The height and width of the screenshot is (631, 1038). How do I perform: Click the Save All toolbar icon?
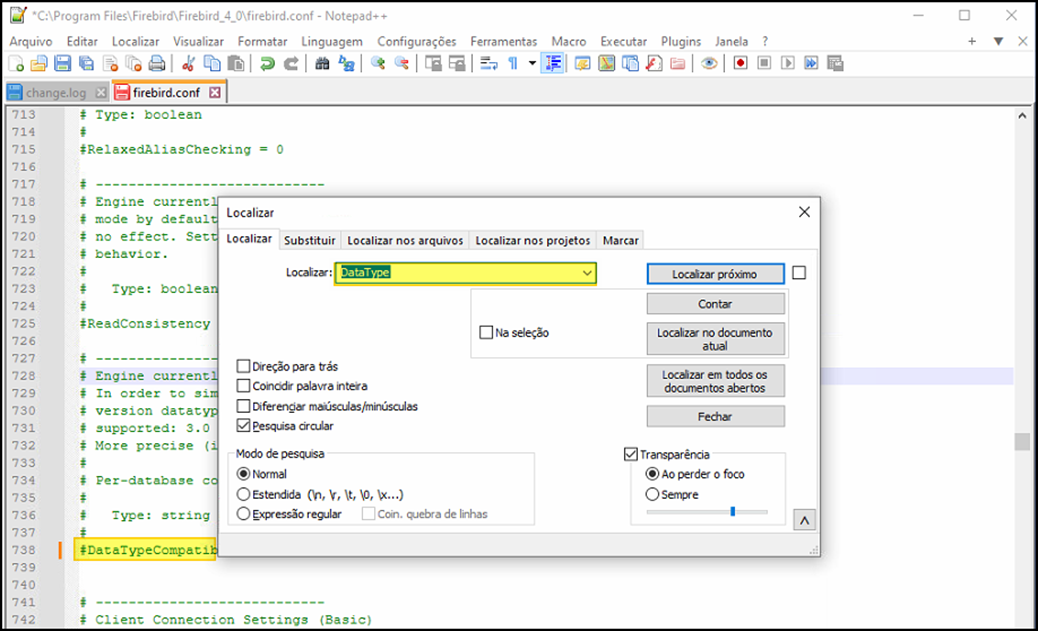[86, 64]
